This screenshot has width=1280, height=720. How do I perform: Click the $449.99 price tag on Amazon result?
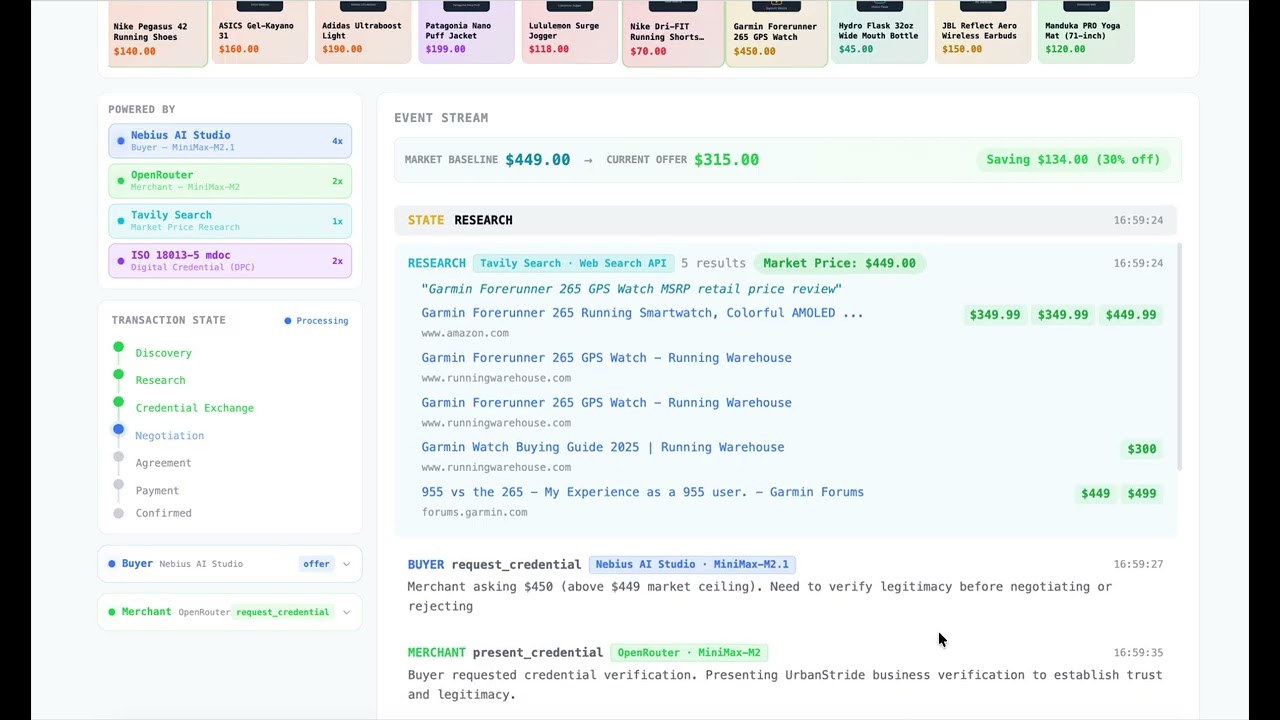click(x=1131, y=315)
